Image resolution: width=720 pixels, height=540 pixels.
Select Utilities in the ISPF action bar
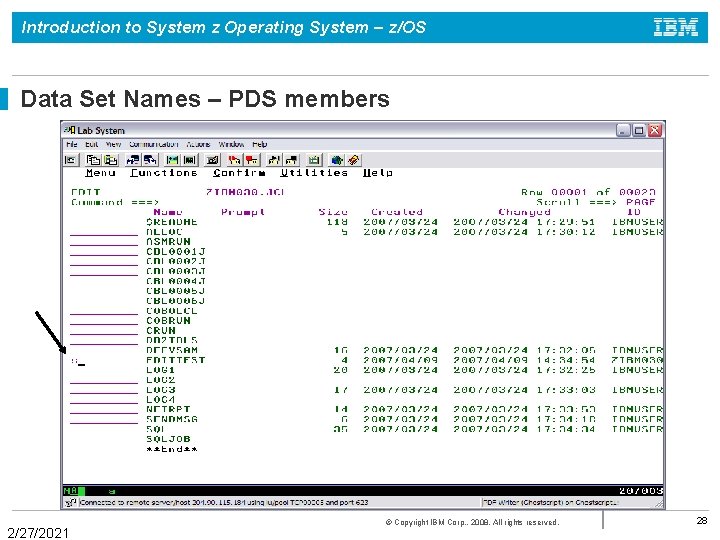click(x=314, y=173)
